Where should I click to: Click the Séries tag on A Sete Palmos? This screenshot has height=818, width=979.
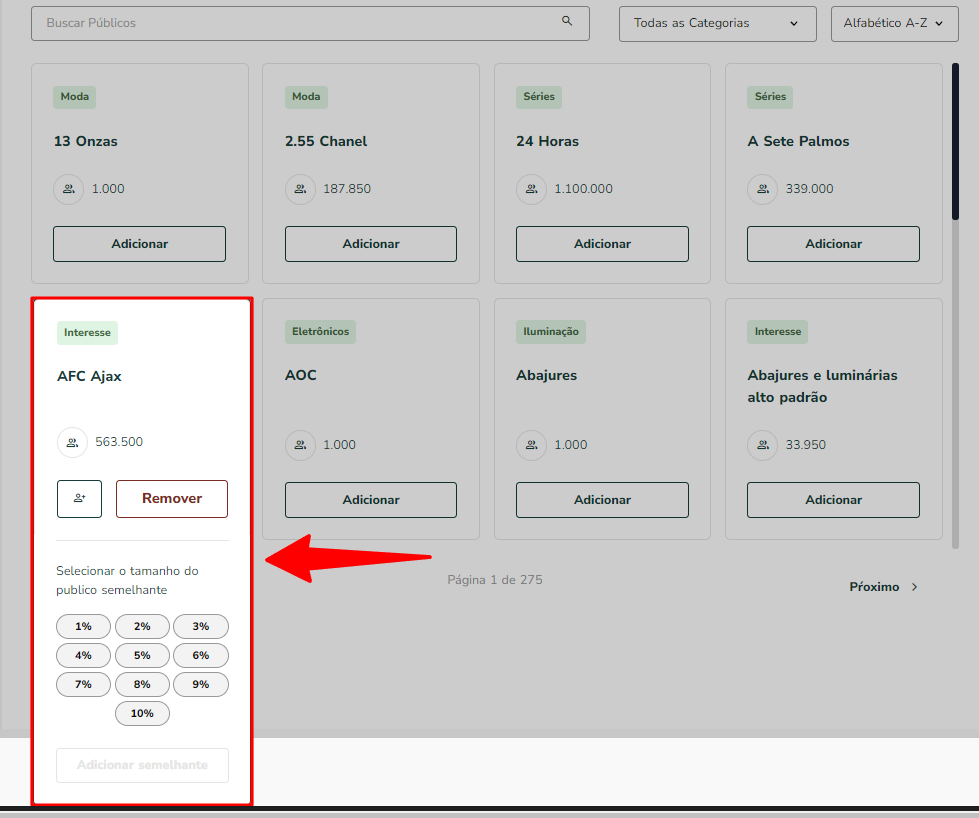coord(770,97)
